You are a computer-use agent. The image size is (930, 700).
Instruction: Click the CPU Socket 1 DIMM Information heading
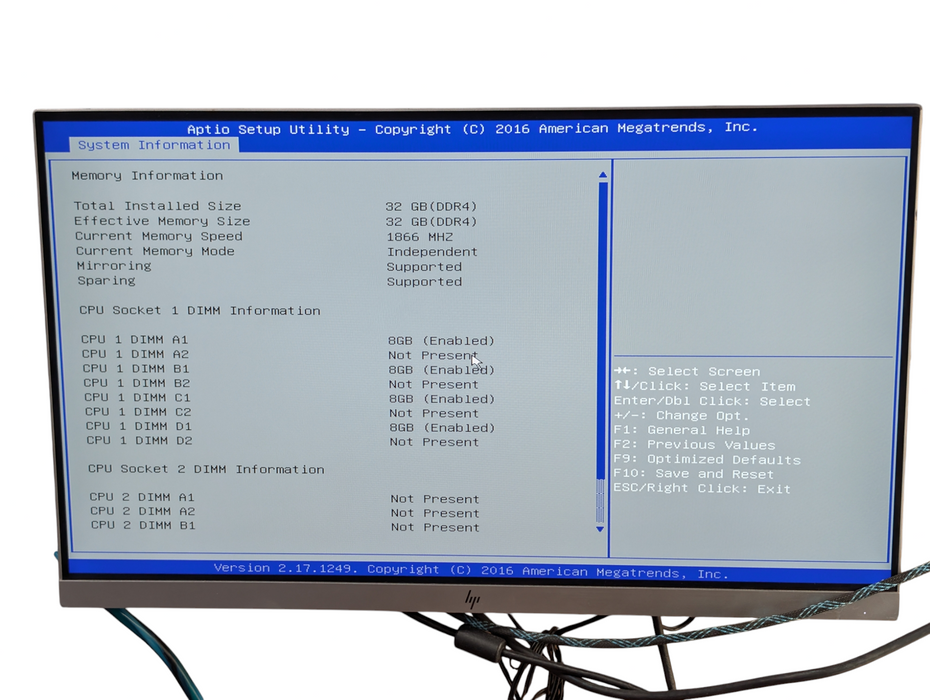coord(200,310)
